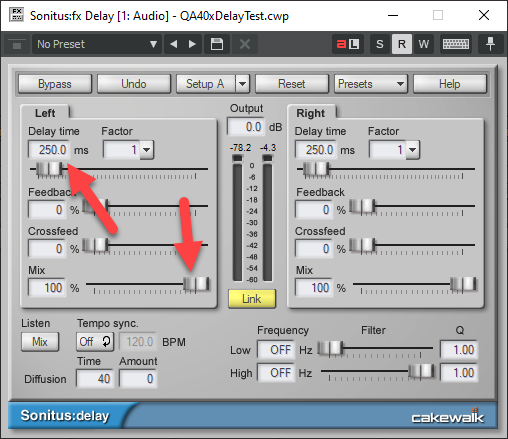Go to previous preset arrow
Screen dimensions: 508x439
pyautogui.click(x=173, y=44)
